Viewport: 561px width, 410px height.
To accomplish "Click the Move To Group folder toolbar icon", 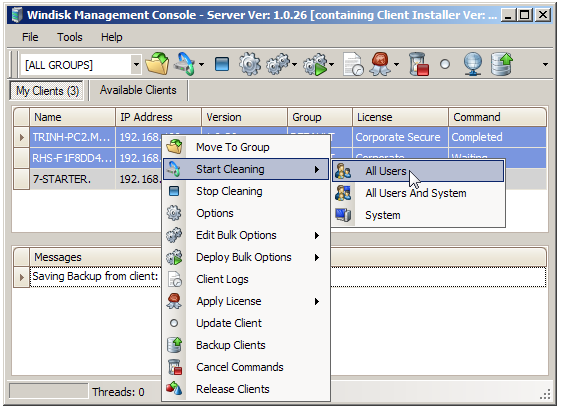I will coord(157,64).
